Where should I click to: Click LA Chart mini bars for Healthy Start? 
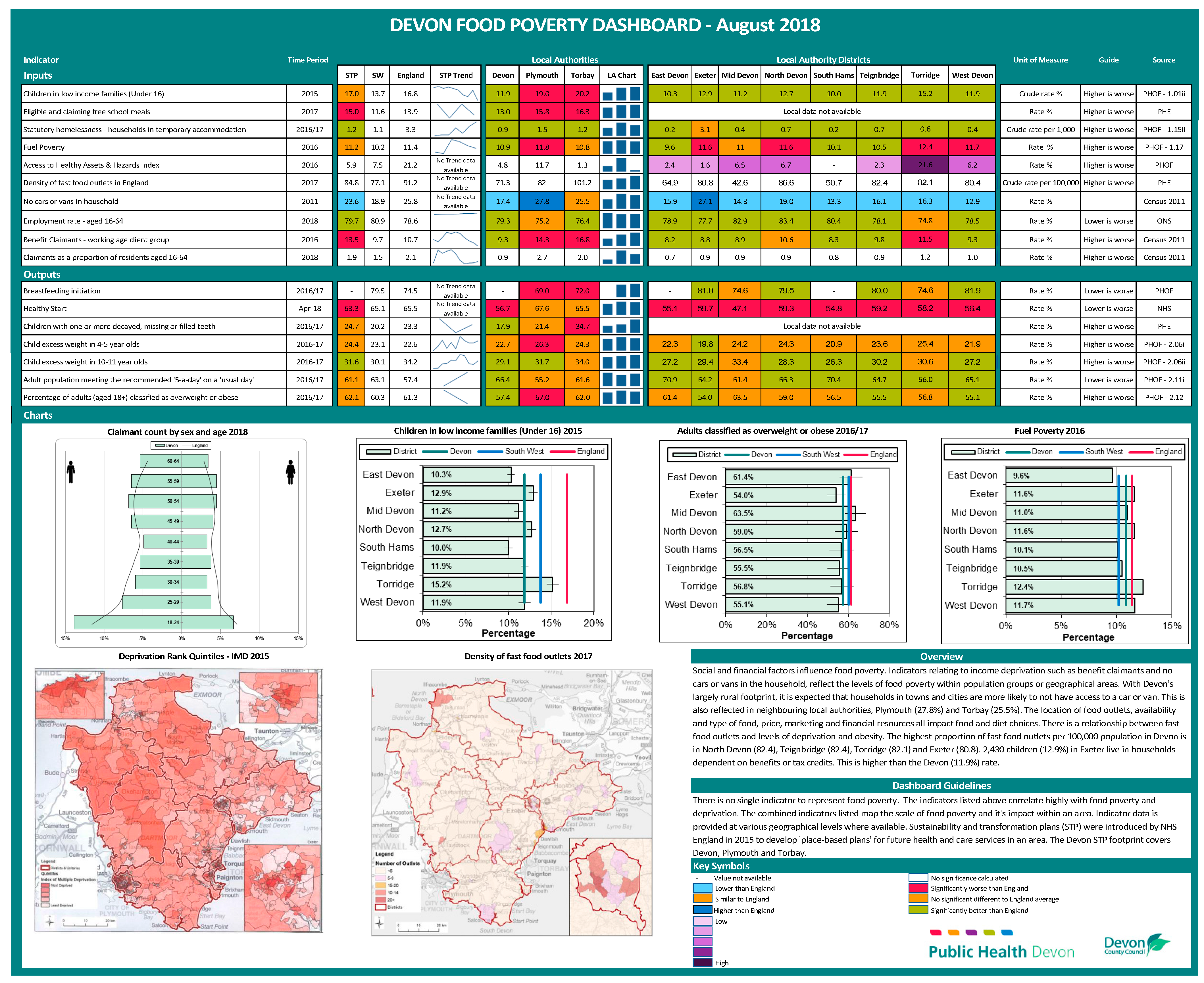[621, 309]
